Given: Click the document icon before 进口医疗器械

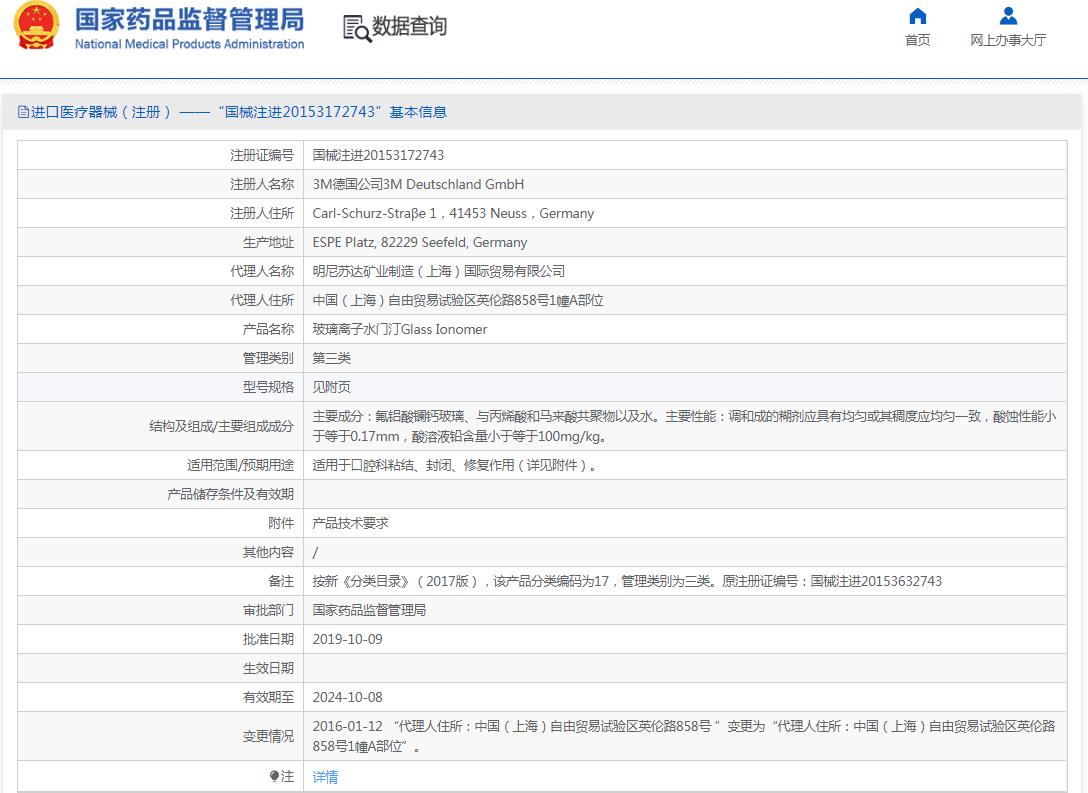Looking at the screenshot, I should (23, 112).
